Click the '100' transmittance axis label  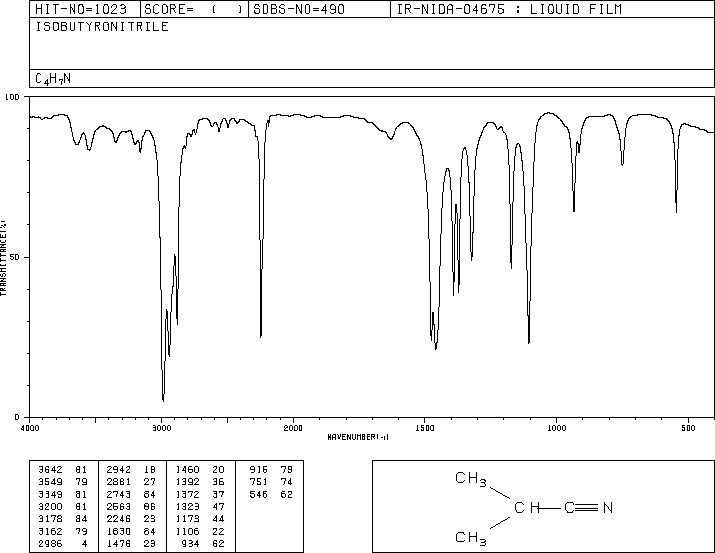point(12,97)
